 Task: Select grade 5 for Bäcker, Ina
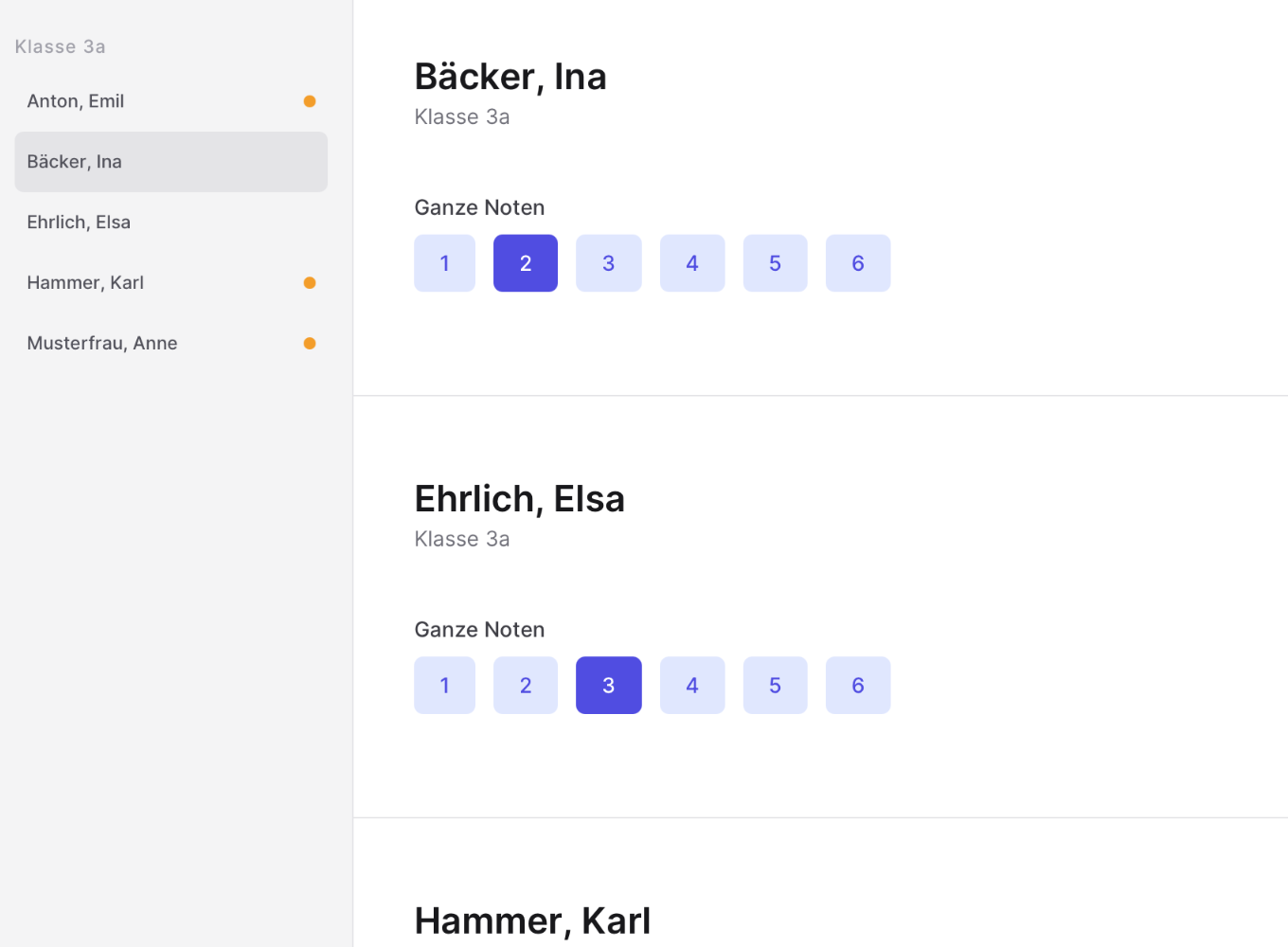tap(775, 263)
